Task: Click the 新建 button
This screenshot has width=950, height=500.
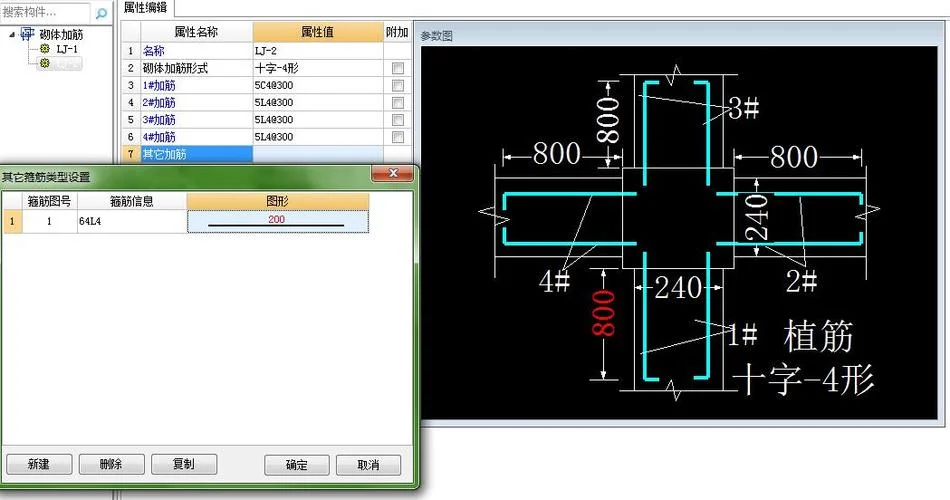Action: [39, 464]
